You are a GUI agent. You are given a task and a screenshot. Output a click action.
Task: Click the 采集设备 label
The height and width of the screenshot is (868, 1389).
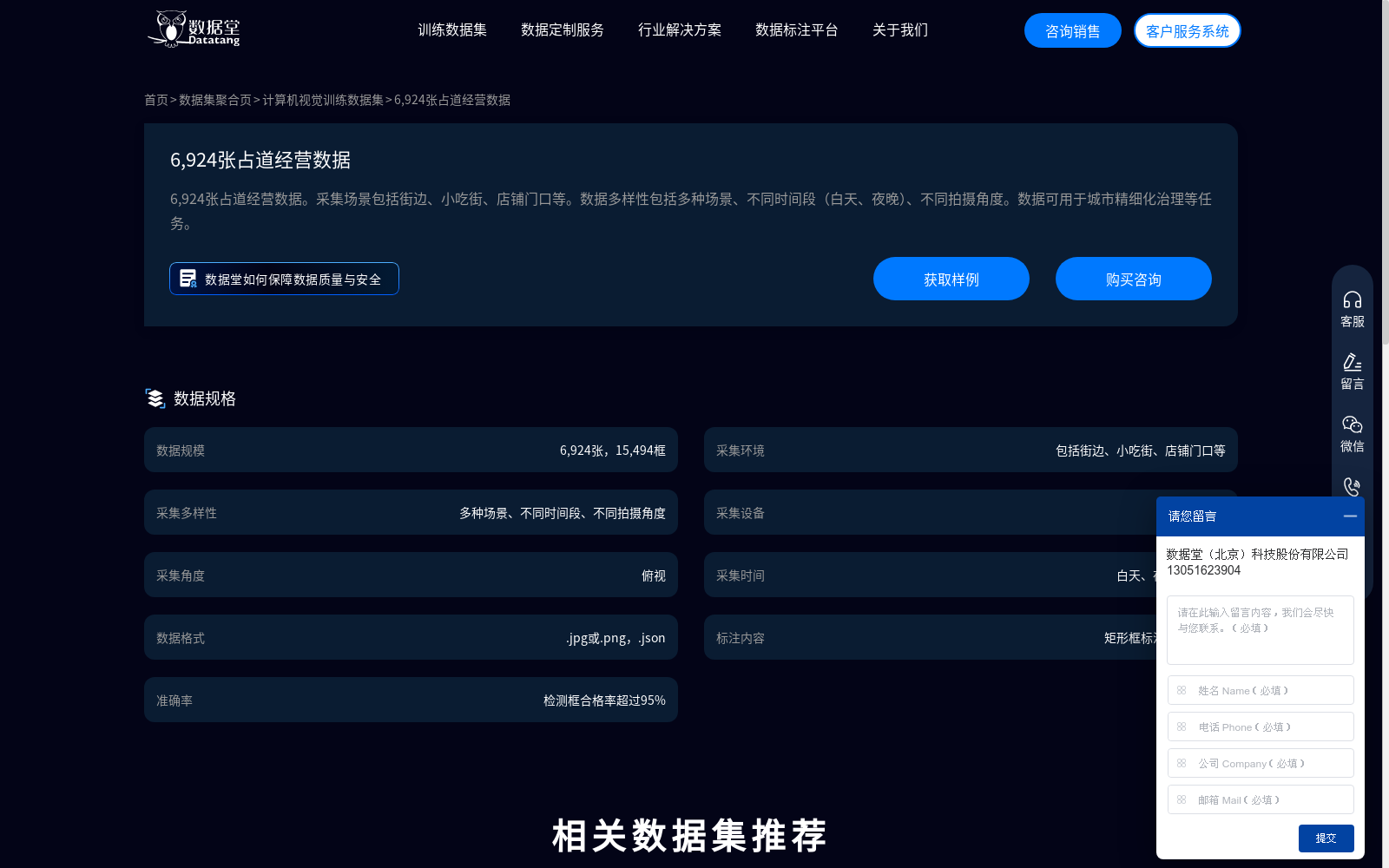pos(741,513)
